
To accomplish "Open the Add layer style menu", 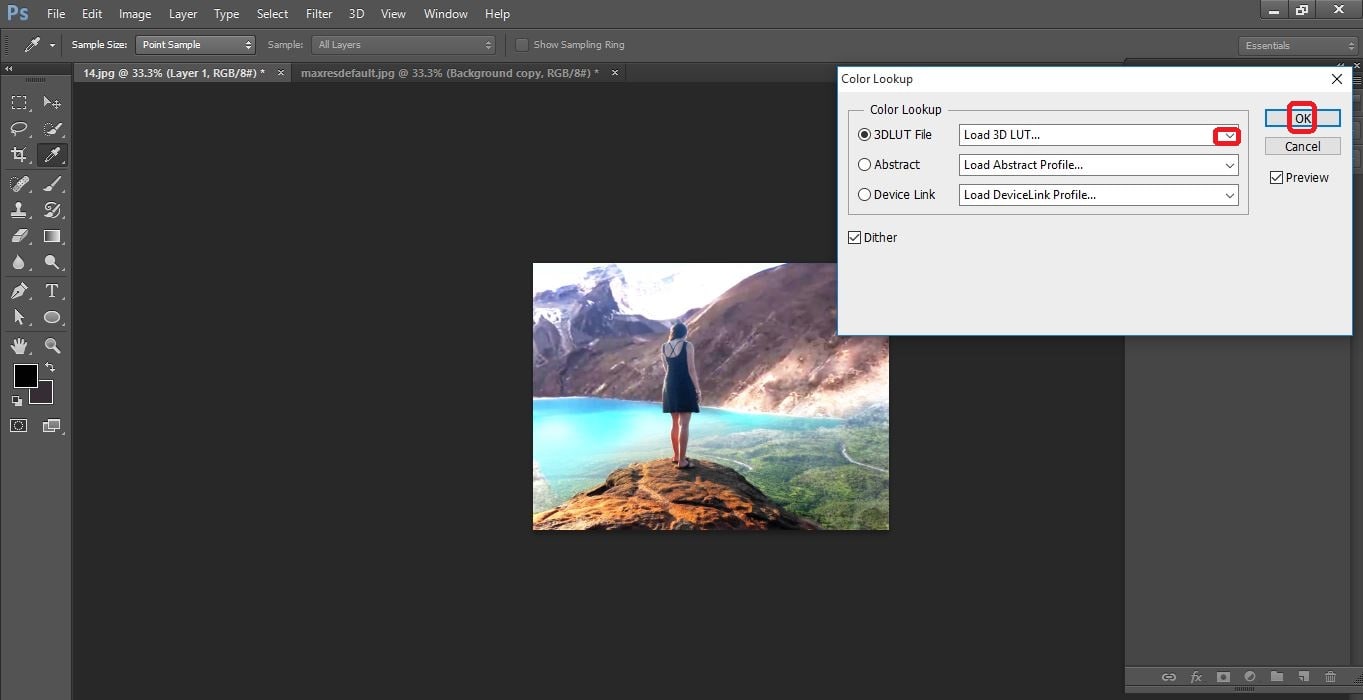I will pyautogui.click(x=1197, y=677).
